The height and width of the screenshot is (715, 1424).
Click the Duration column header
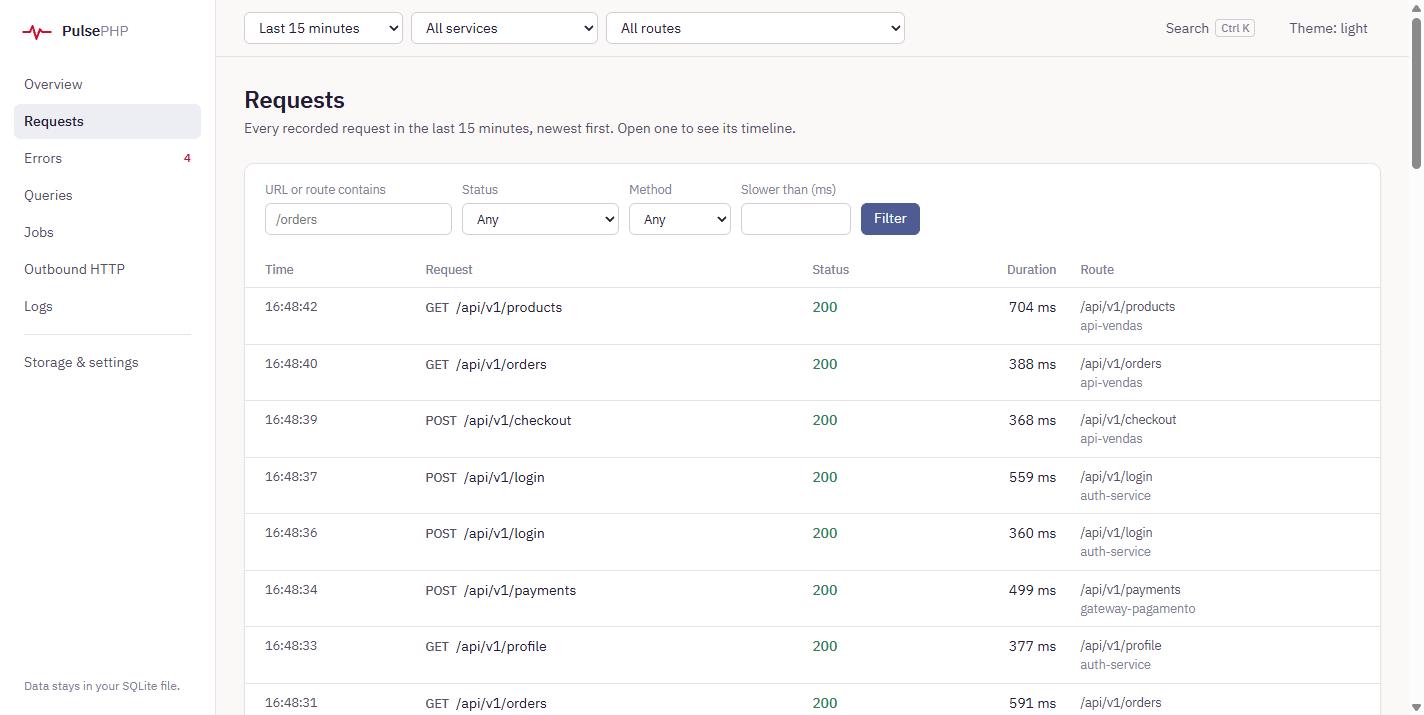[x=1031, y=270]
